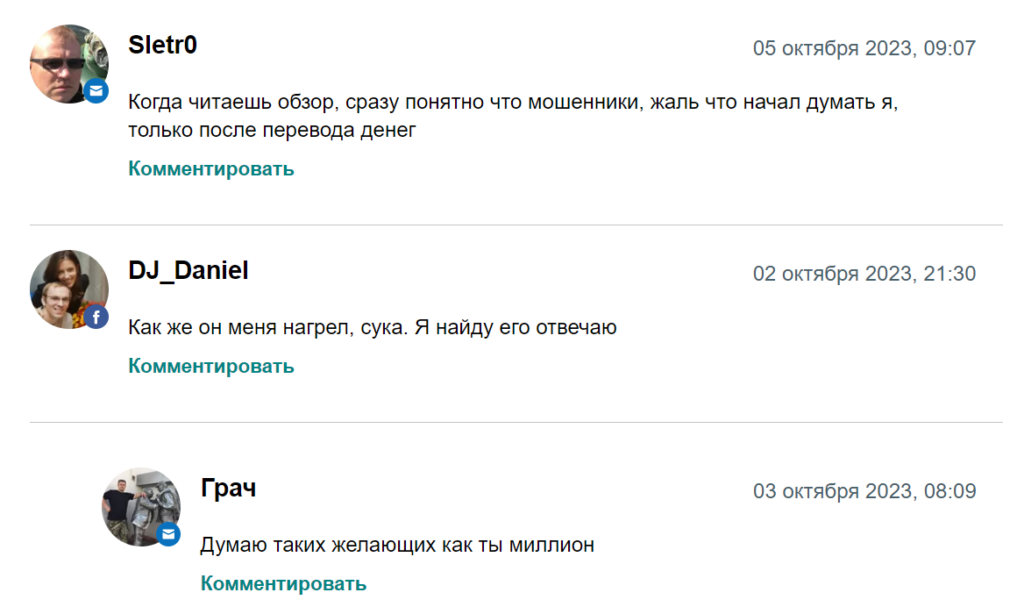This screenshot has height=614, width=1024.
Task: Click Комментировать under DJ_Daniel's comment
Action: pos(211,366)
